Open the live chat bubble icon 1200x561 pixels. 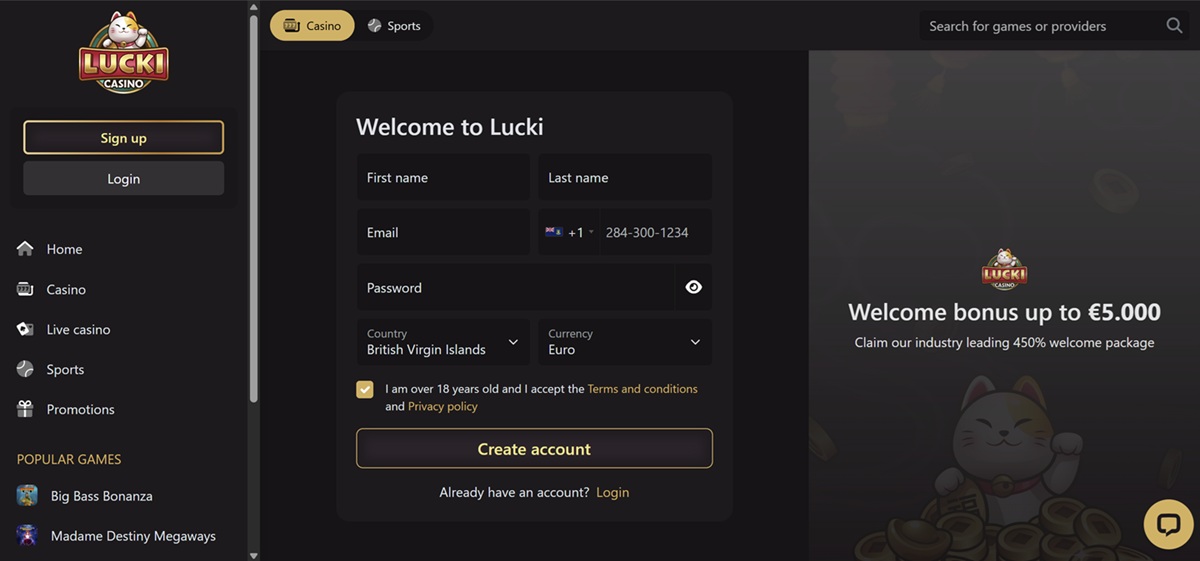coord(1168,524)
